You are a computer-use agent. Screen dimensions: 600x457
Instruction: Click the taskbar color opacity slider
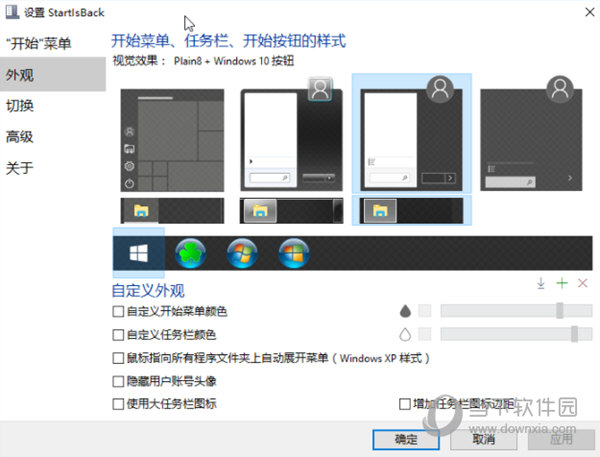516,334
